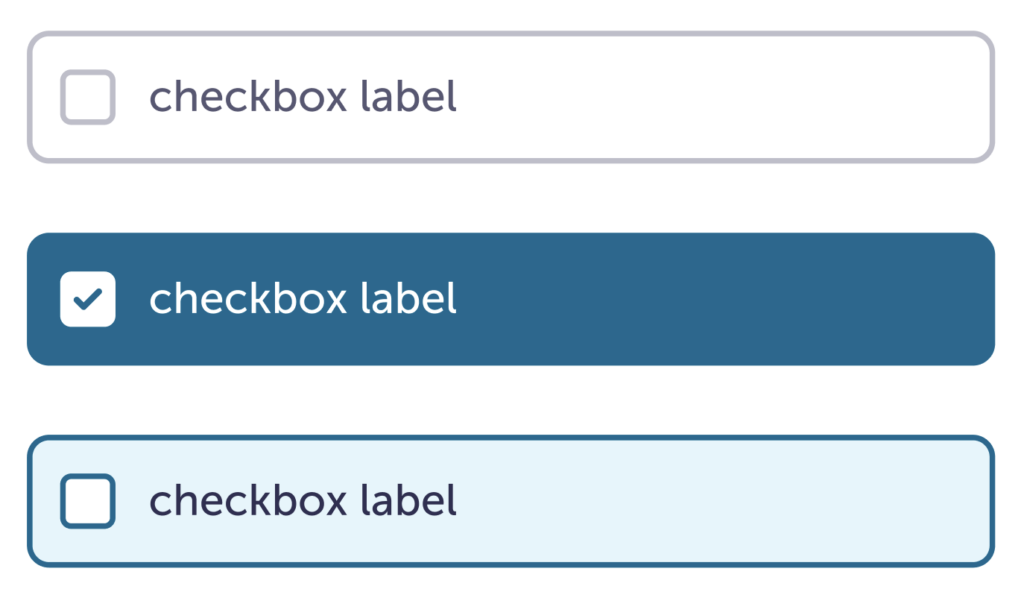Click the blue-outlined empty checkbox square
This screenshot has width=1024, height=589.
point(88,501)
